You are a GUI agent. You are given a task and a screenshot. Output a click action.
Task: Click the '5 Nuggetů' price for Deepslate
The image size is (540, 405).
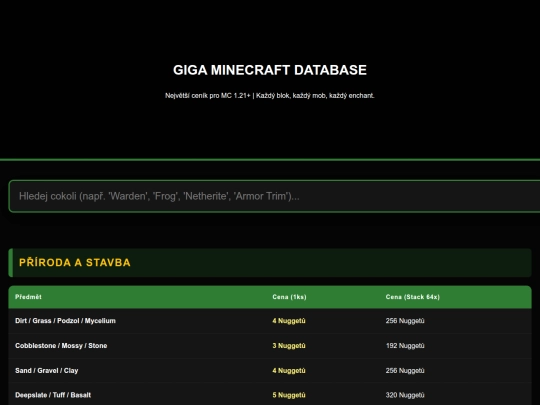click(x=289, y=395)
